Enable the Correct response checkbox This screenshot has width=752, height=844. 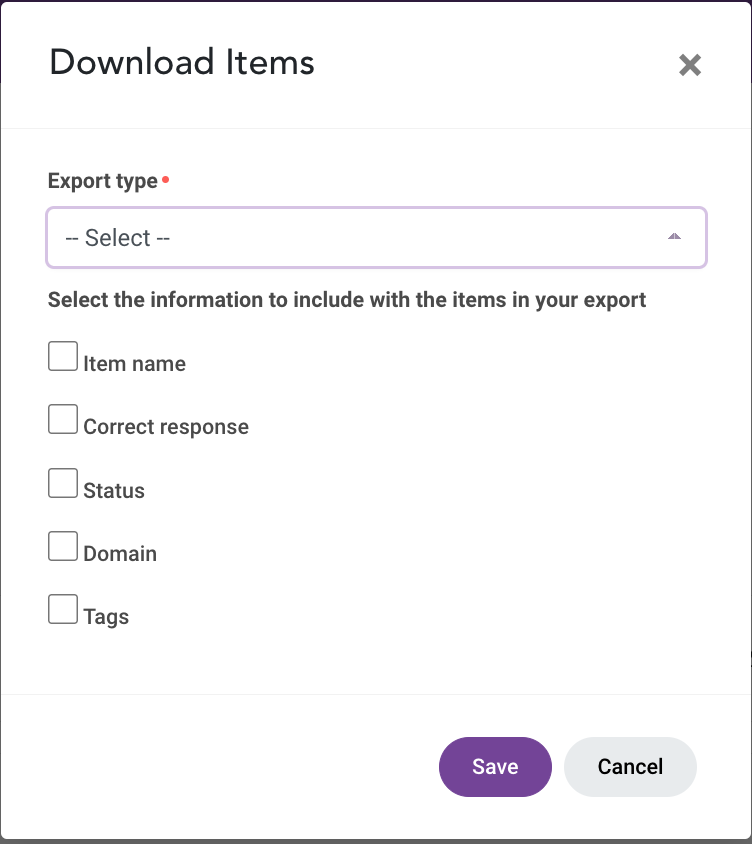63,419
